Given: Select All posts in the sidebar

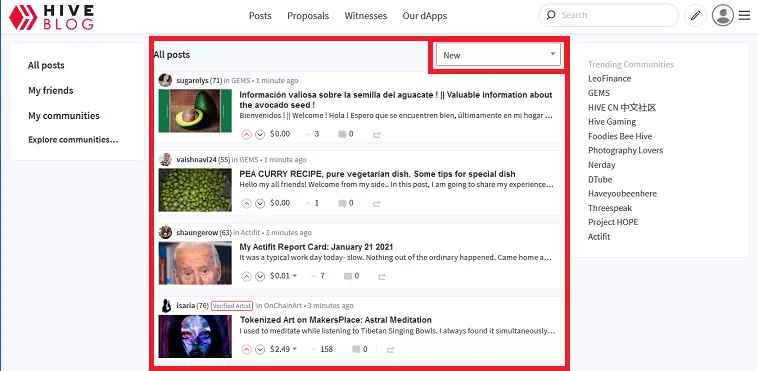Looking at the screenshot, I should [46, 65].
